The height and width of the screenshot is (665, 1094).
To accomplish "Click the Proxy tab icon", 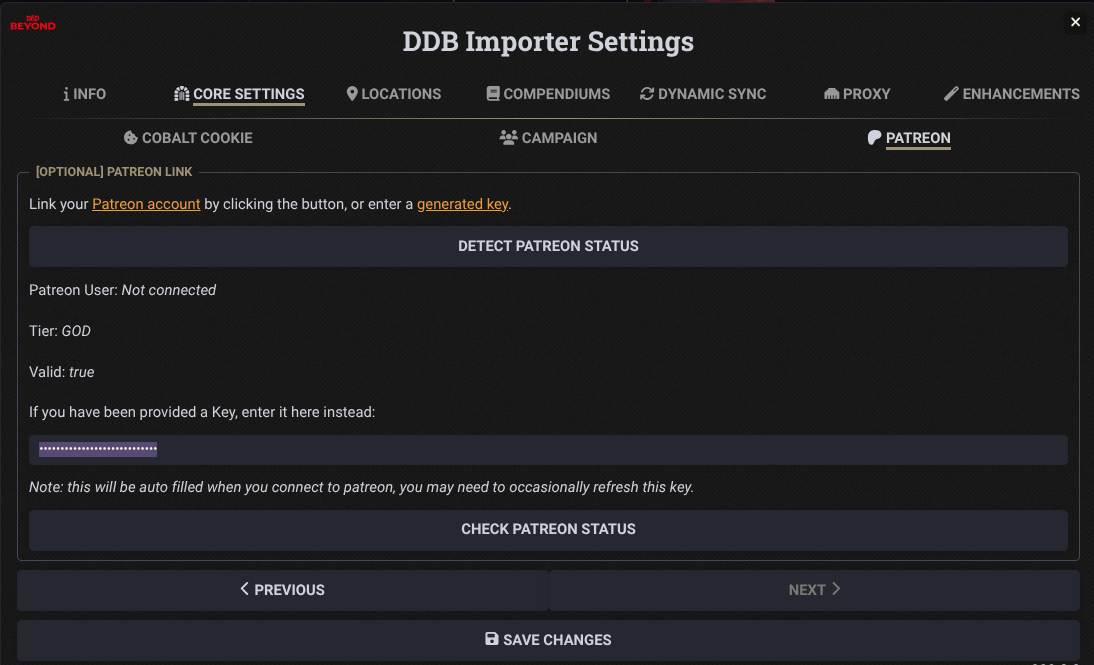I will 831,94.
